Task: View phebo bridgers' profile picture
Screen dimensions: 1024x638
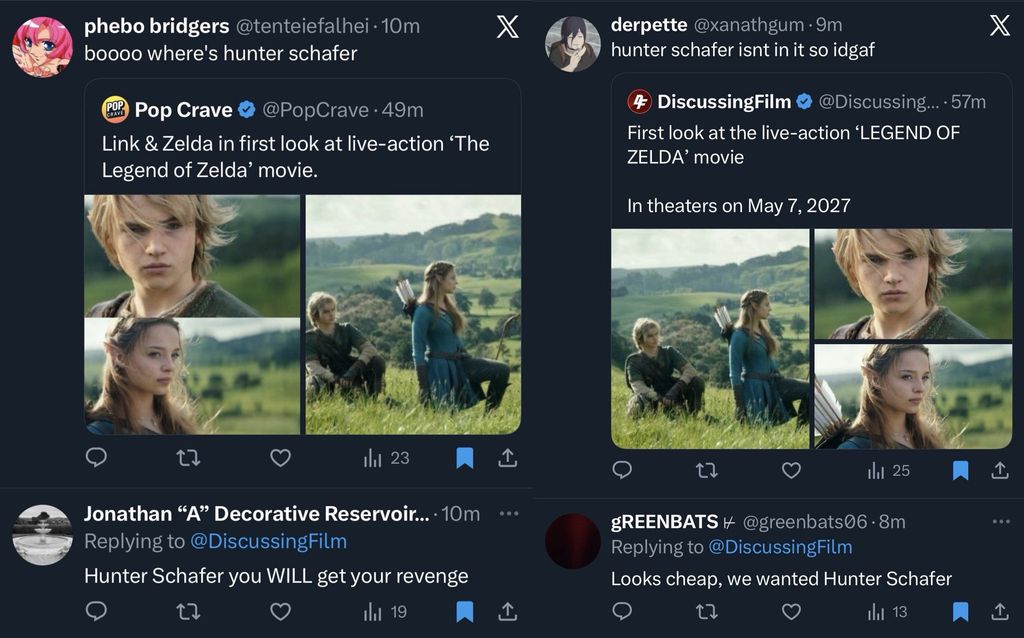Action: pyautogui.click(x=42, y=46)
